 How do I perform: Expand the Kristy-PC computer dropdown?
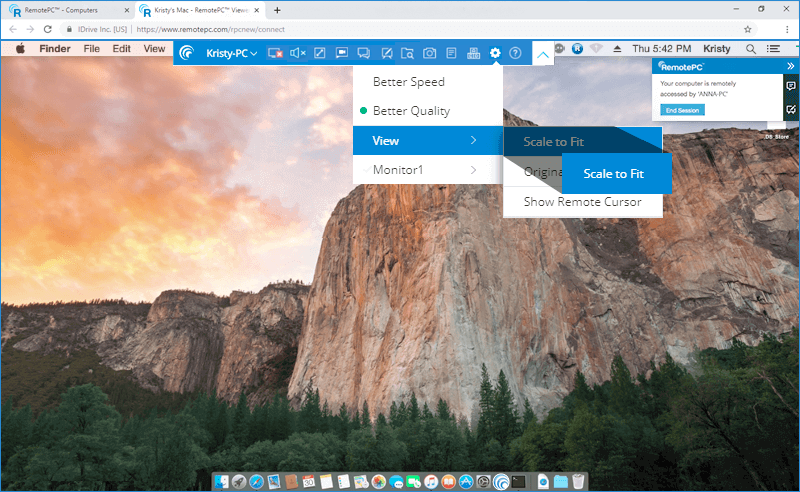[231, 53]
